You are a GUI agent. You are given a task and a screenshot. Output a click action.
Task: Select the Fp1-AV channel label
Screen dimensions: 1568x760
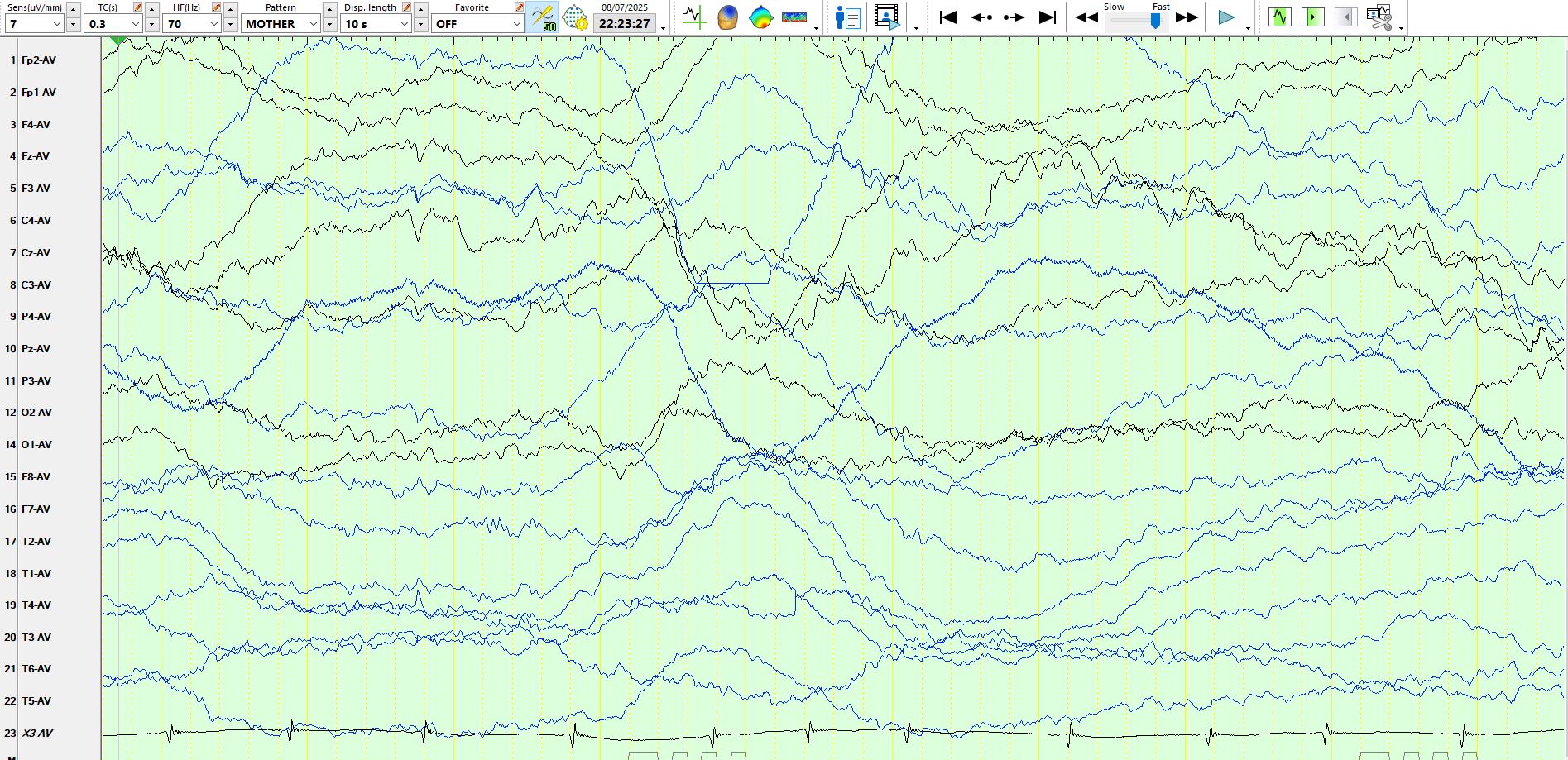tap(39, 93)
